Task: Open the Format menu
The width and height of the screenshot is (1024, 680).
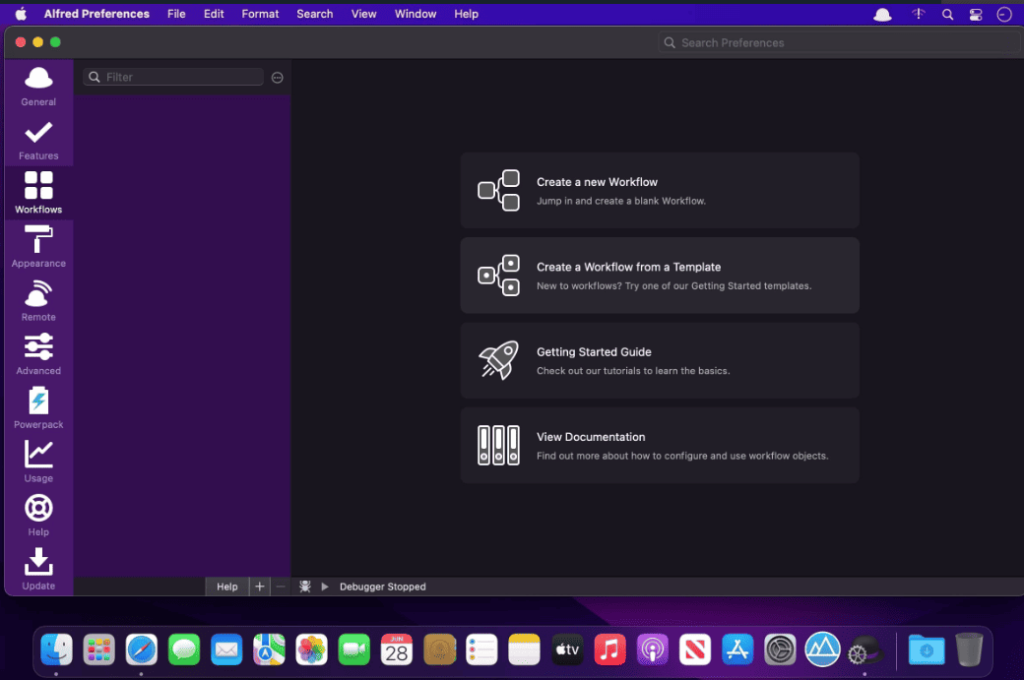Action: (x=260, y=14)
